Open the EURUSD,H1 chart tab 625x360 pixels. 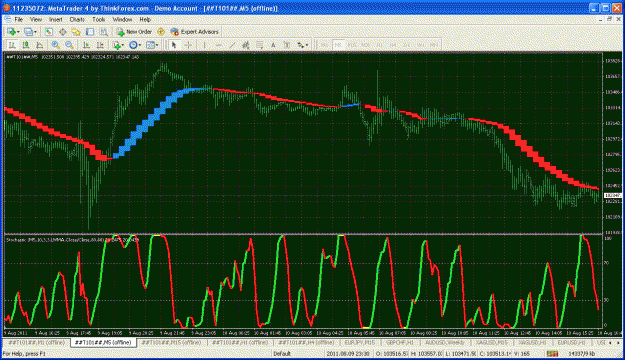pos(571,342)
